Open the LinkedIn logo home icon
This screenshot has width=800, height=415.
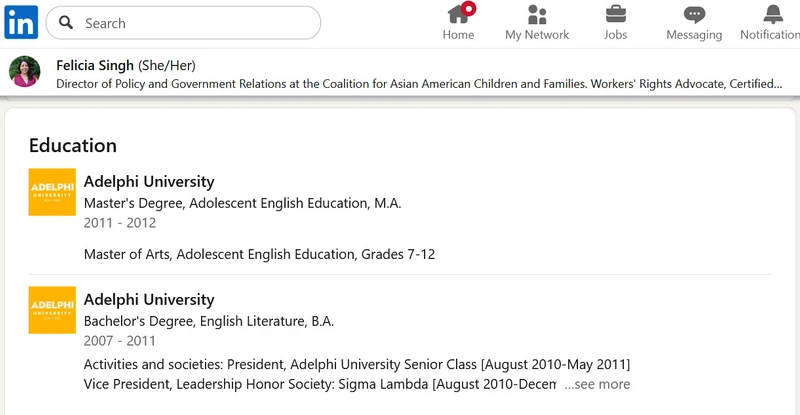point(21,22)
